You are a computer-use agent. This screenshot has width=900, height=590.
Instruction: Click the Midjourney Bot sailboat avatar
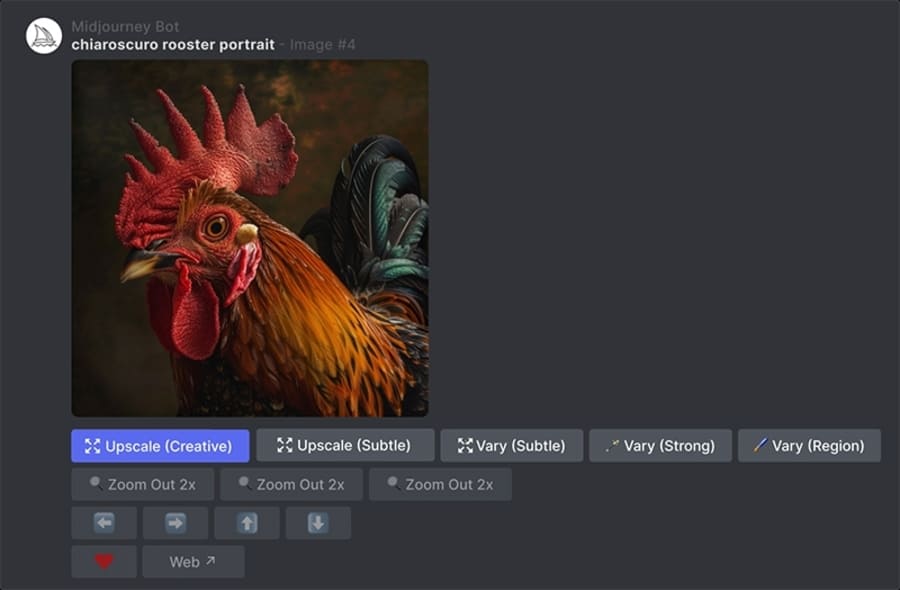pos(44,36)
